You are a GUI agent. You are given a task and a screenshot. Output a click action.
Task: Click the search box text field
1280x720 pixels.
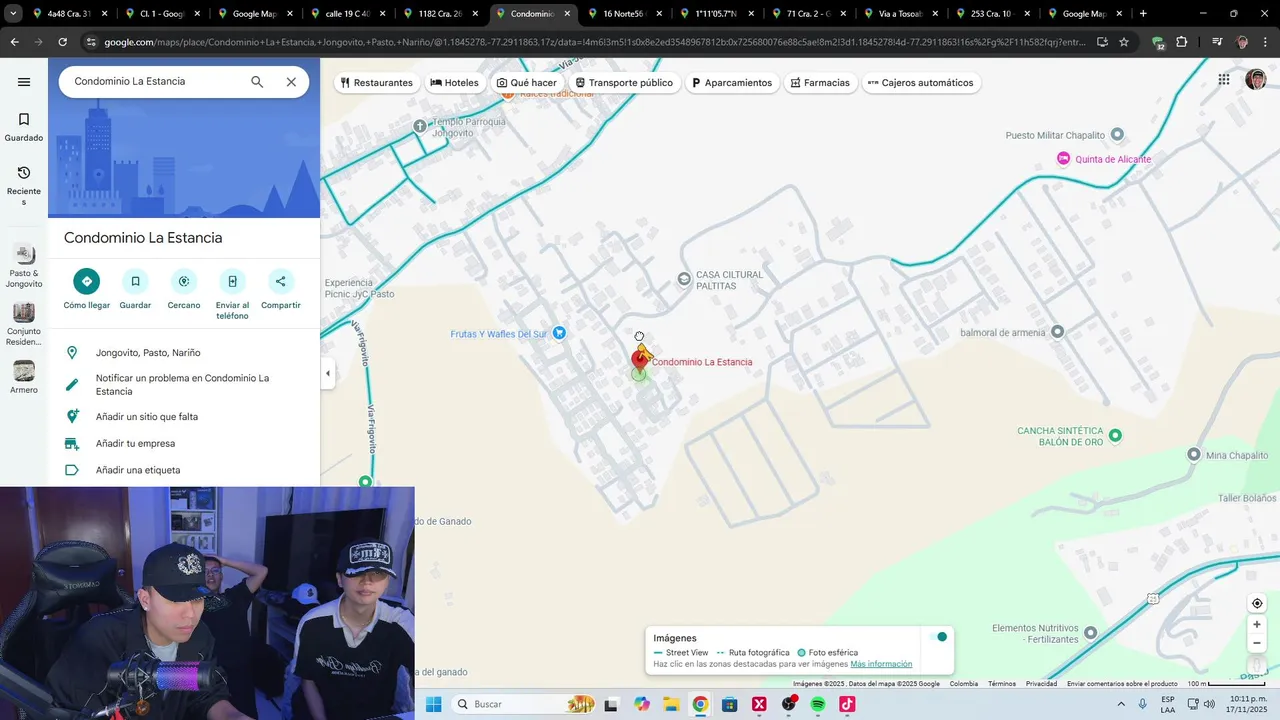click(155, 81)
